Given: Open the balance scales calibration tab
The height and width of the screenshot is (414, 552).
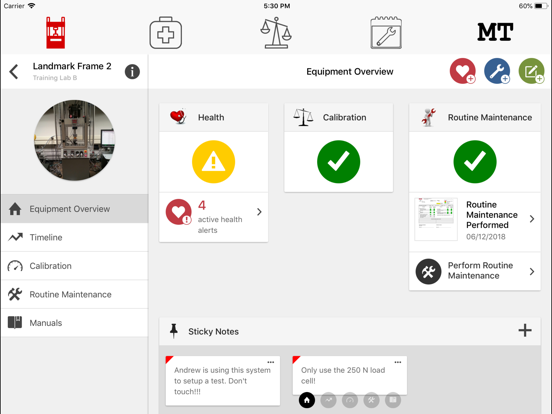Looking at the screenshot, I should (x=276, y=33).
